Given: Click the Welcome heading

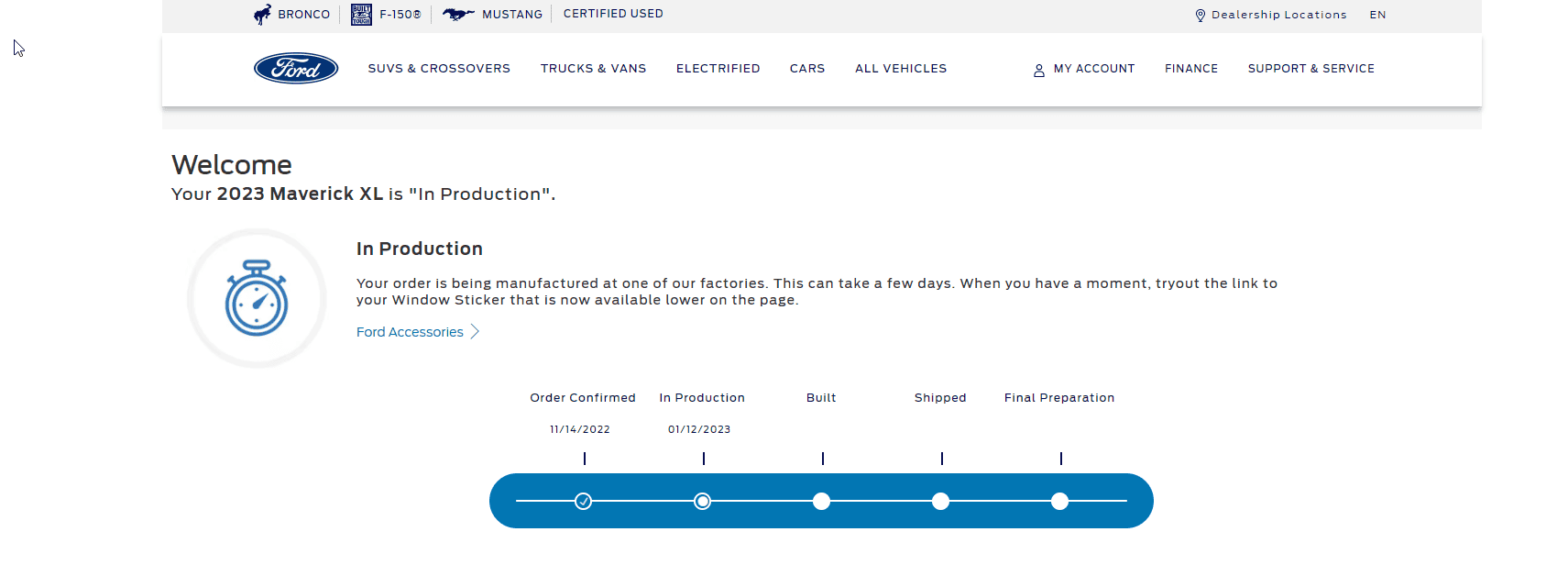Looking at the screenshot, I should [232, 165].
